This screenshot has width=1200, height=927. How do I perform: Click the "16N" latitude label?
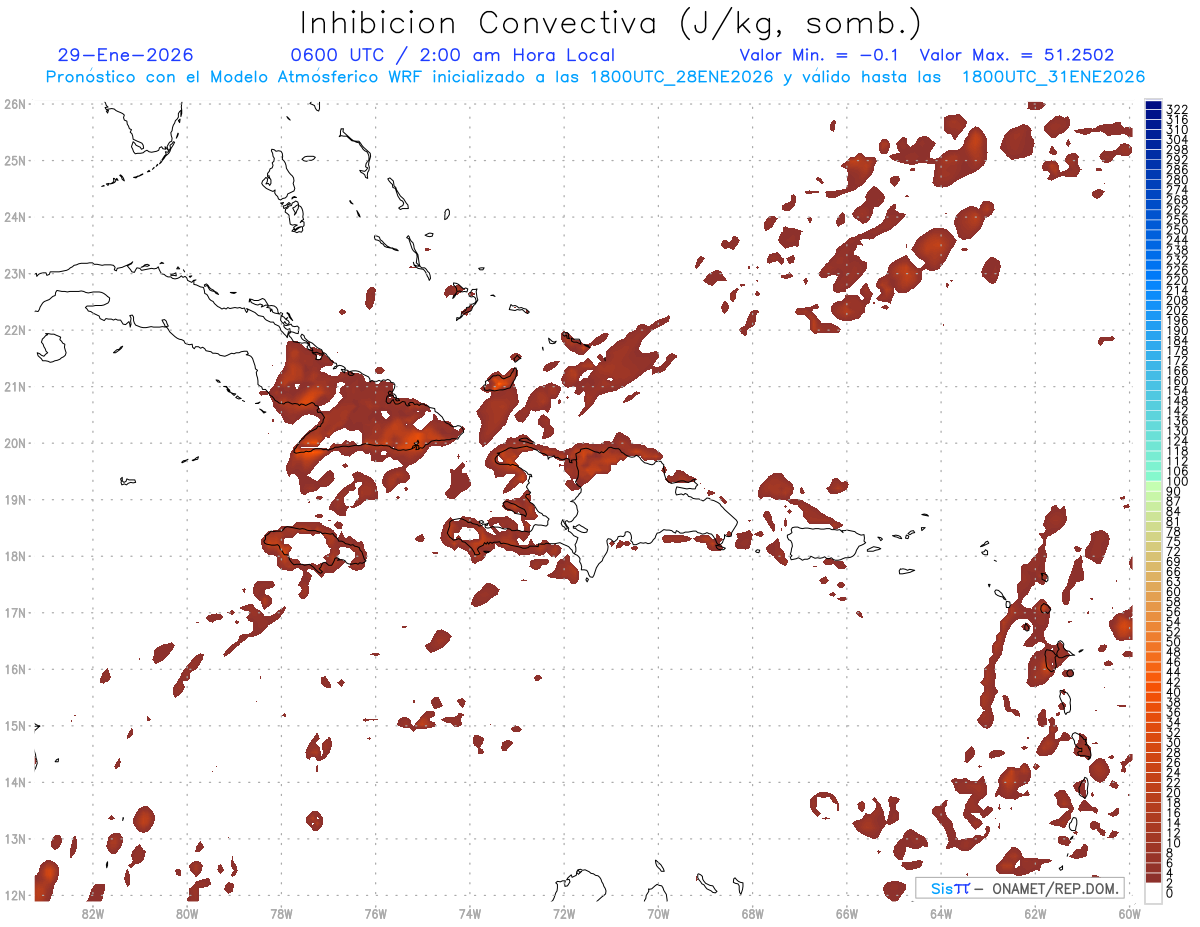click(15, 669)
